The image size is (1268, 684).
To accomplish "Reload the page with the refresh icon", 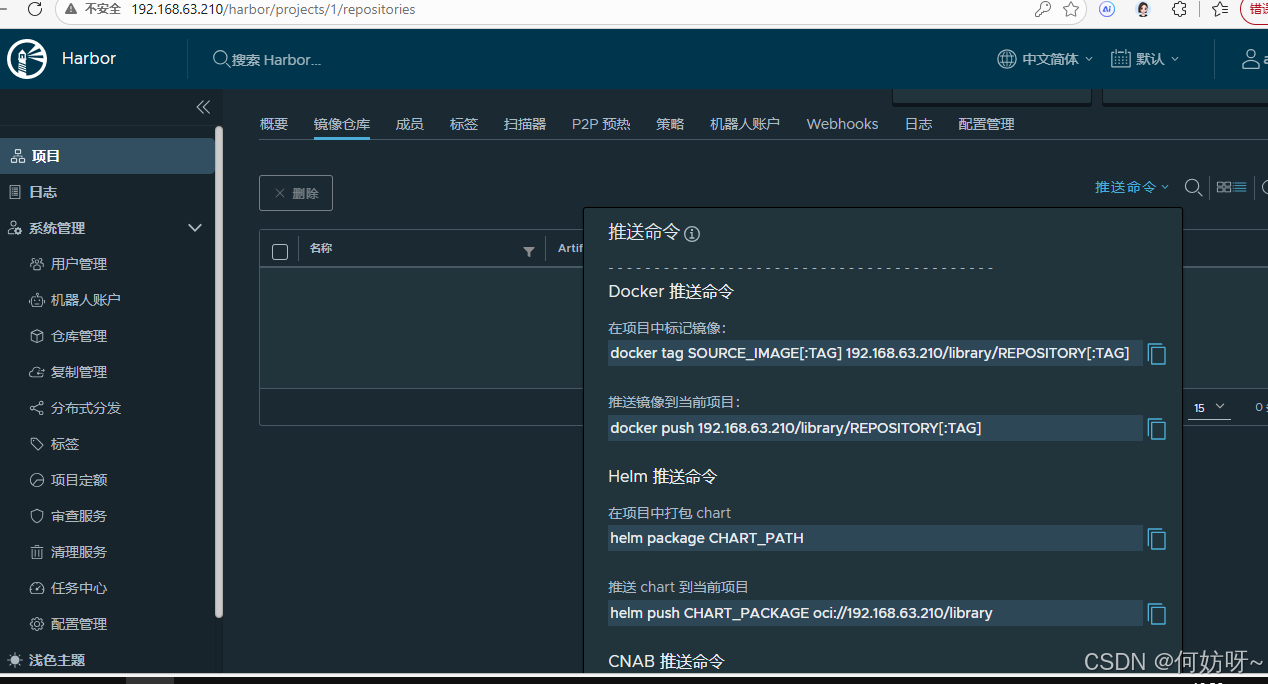I will (x=35, y=9).
